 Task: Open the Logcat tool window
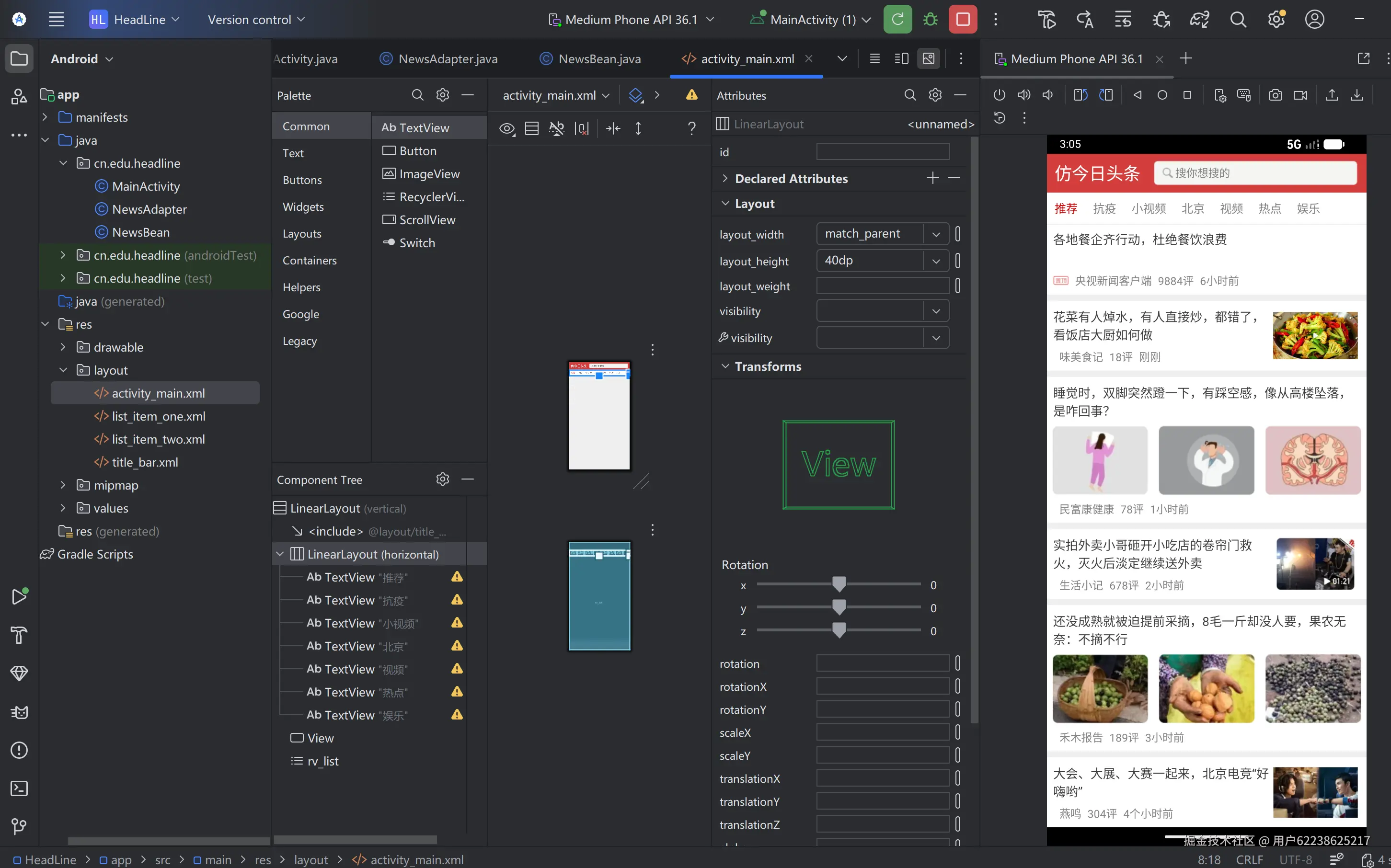(x=19, y=712)
